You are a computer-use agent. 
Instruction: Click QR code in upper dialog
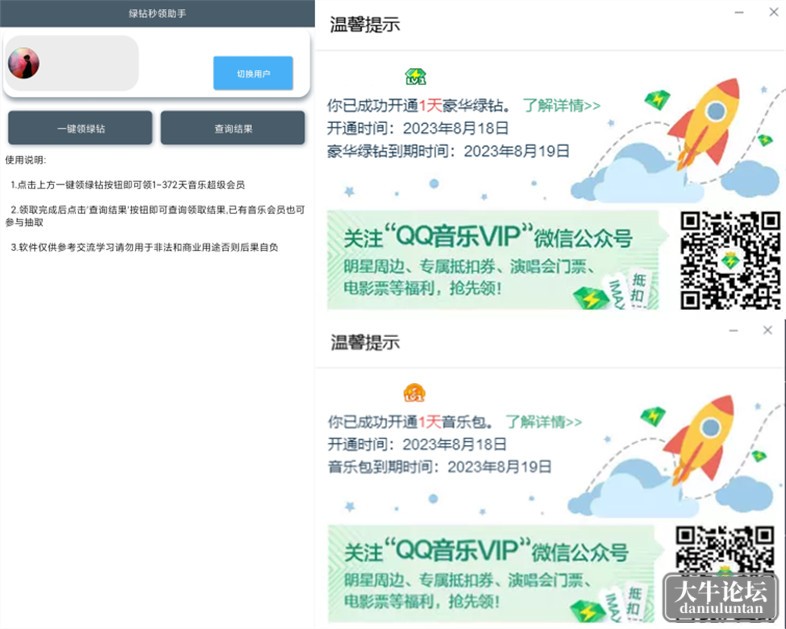[x=730, y=260]
